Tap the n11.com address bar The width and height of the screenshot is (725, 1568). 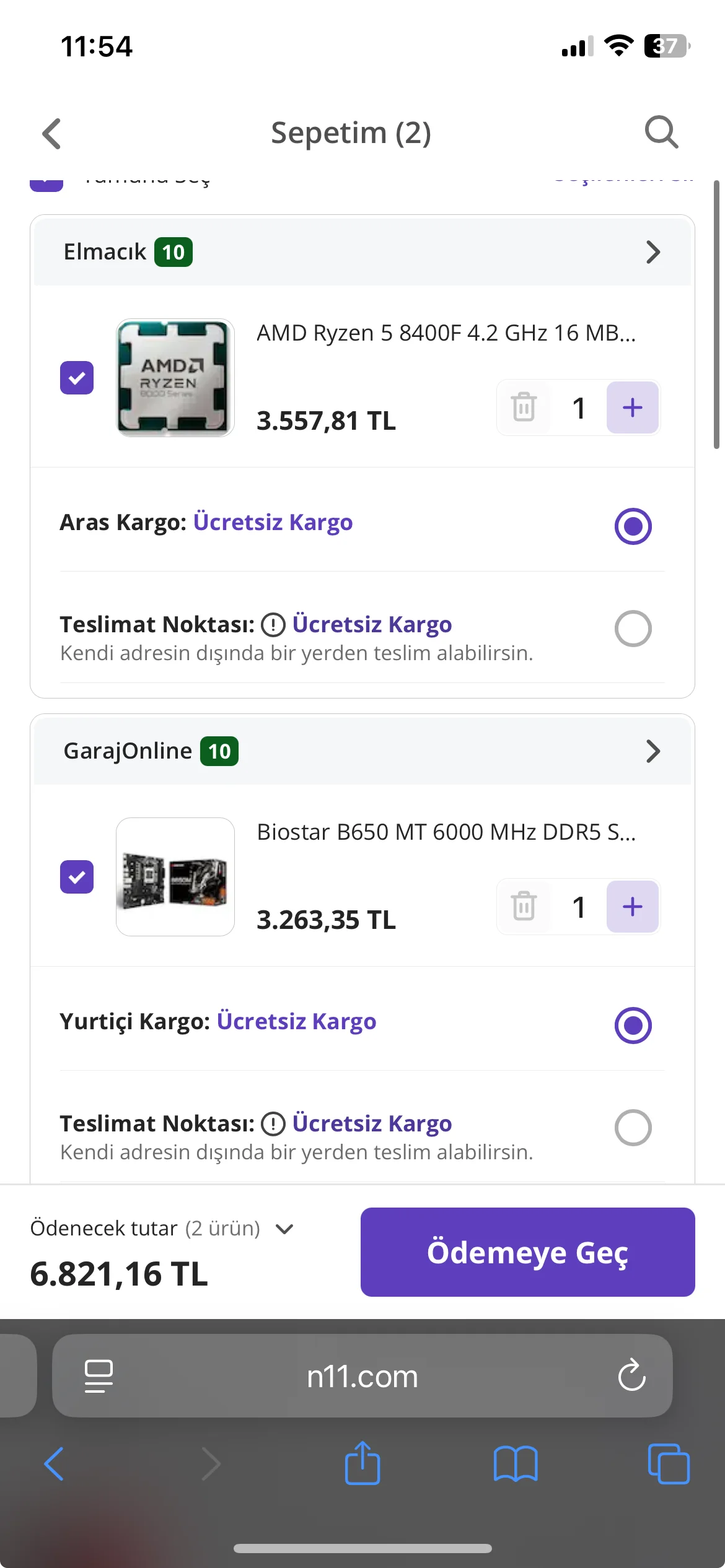(362, 1376)
